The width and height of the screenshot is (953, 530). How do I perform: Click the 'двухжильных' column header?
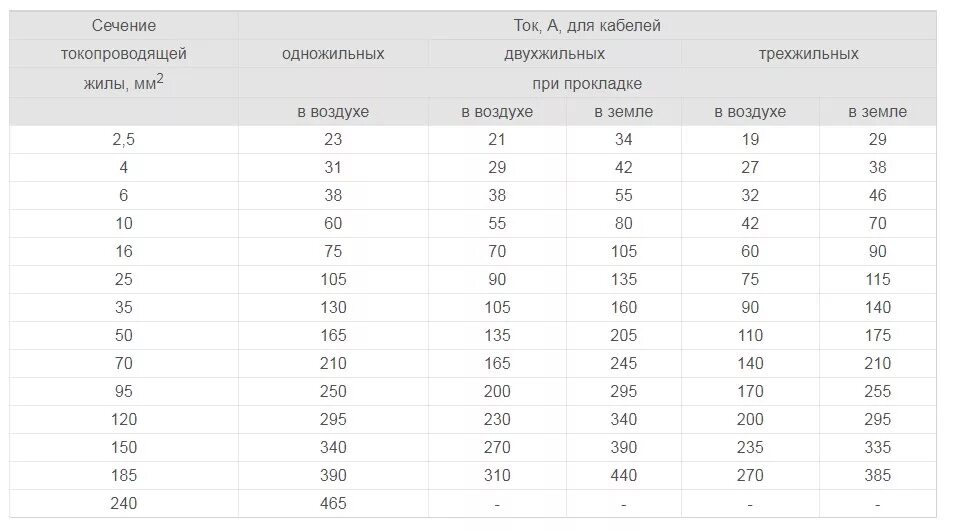tap(555, 53)
